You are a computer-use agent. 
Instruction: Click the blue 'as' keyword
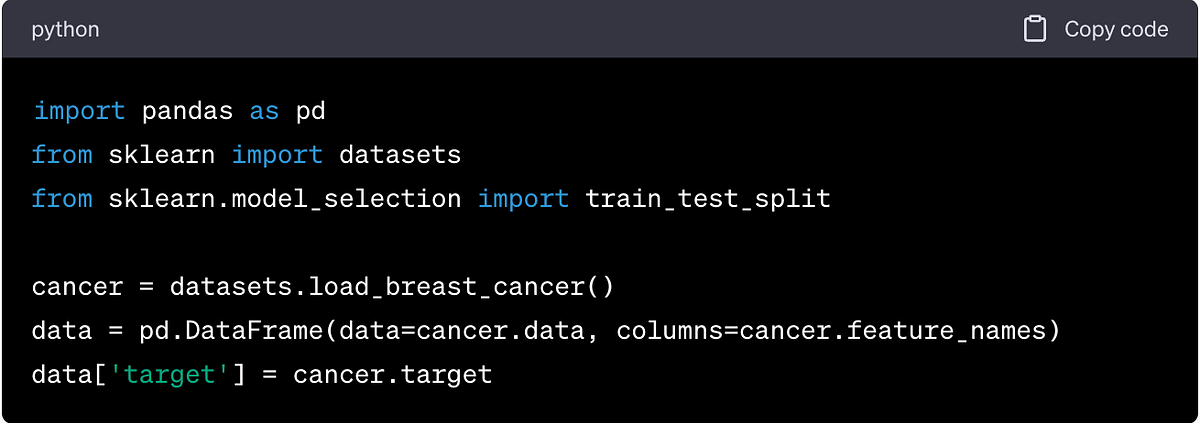[x=264, y=111]
